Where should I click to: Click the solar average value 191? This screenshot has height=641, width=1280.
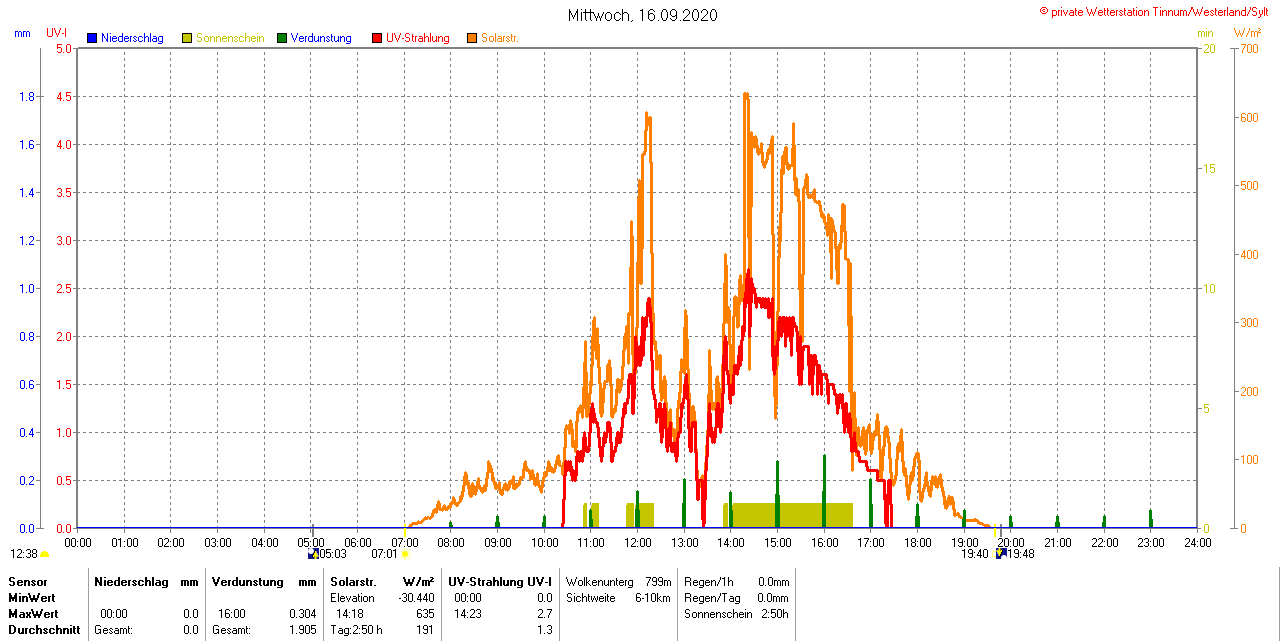coord(426,630)
